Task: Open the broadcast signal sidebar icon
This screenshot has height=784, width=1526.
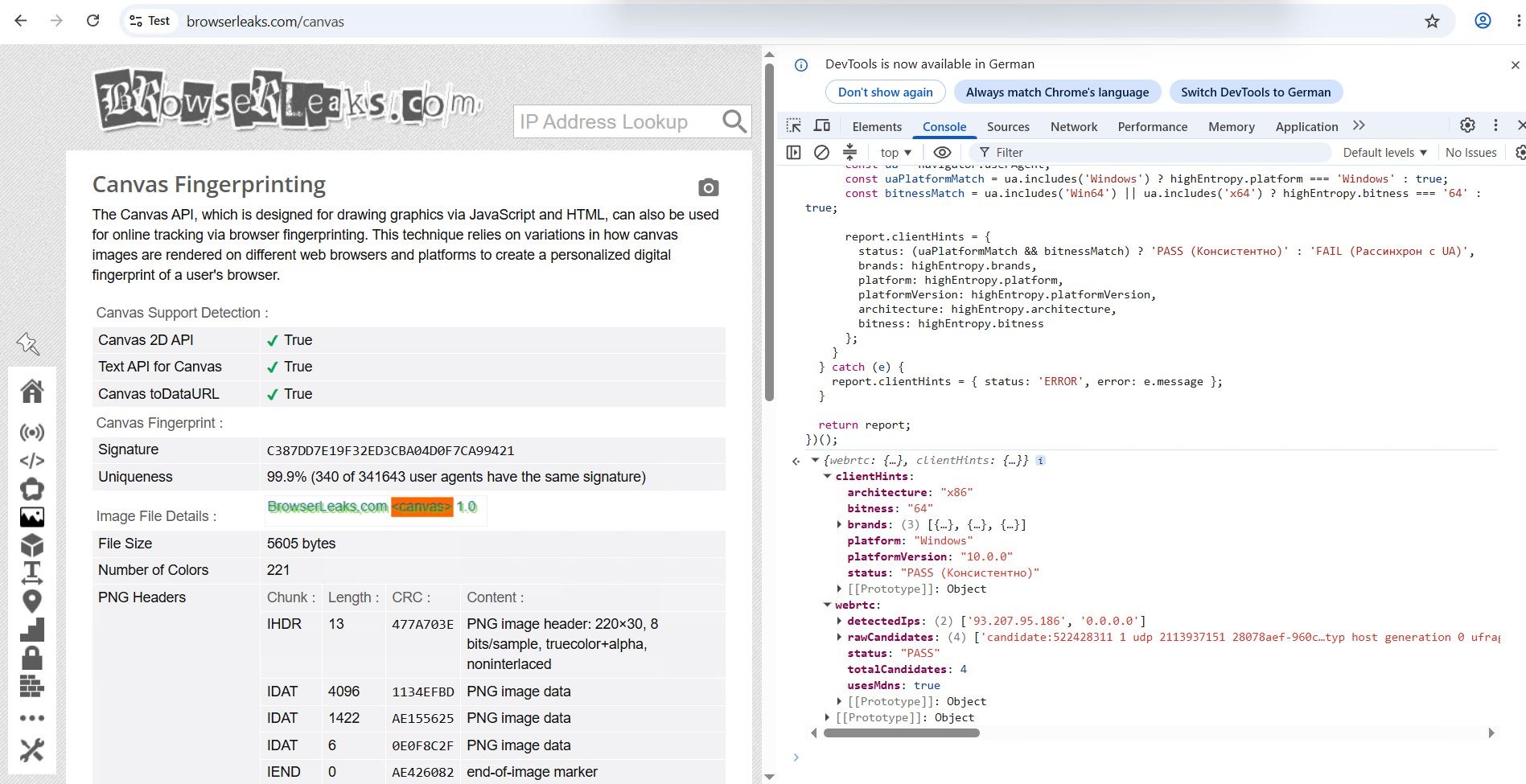Action: 32,433
